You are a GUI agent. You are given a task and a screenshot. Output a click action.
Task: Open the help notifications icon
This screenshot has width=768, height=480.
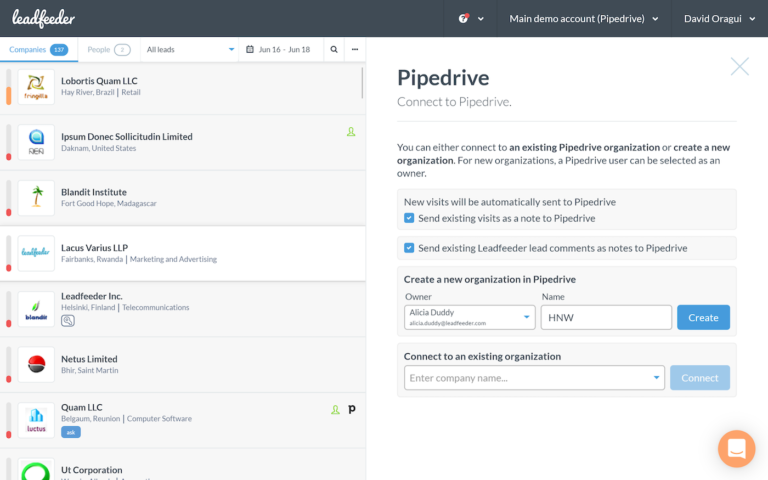(x=463, y=19)
